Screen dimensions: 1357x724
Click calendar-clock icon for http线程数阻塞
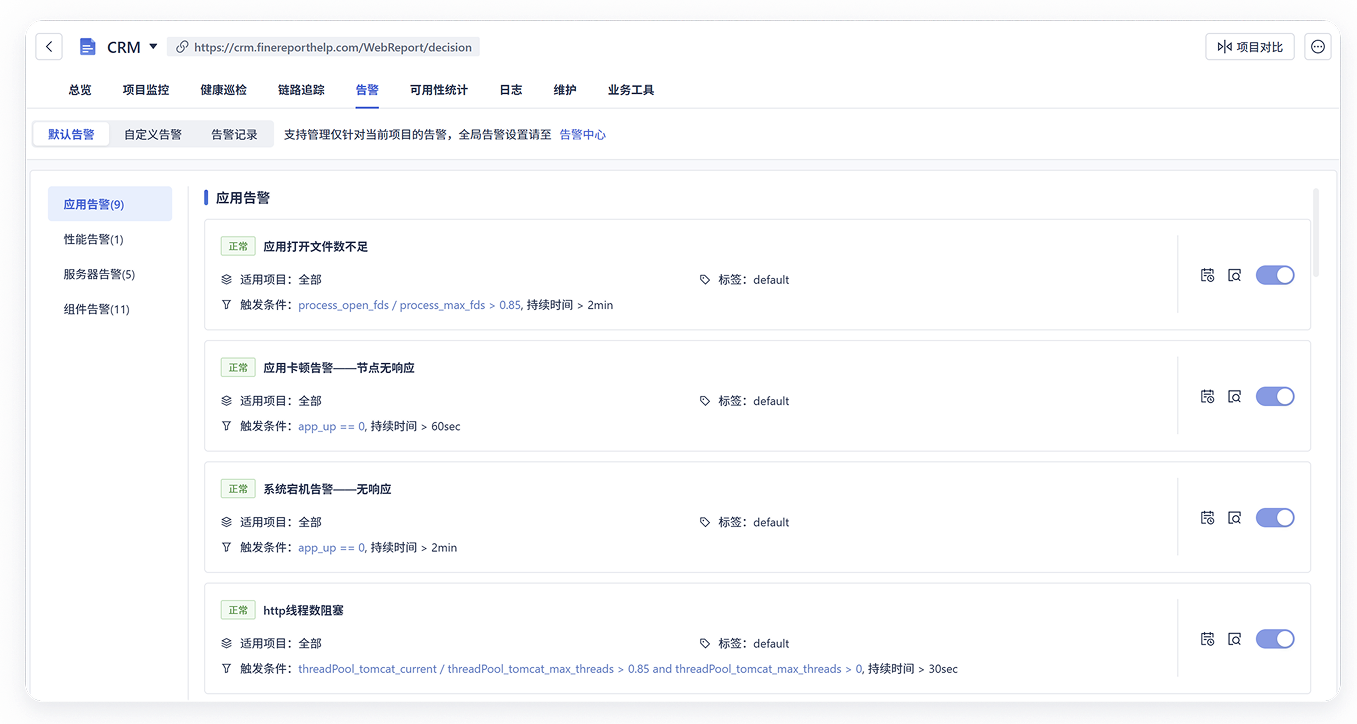pos(1207,639)
